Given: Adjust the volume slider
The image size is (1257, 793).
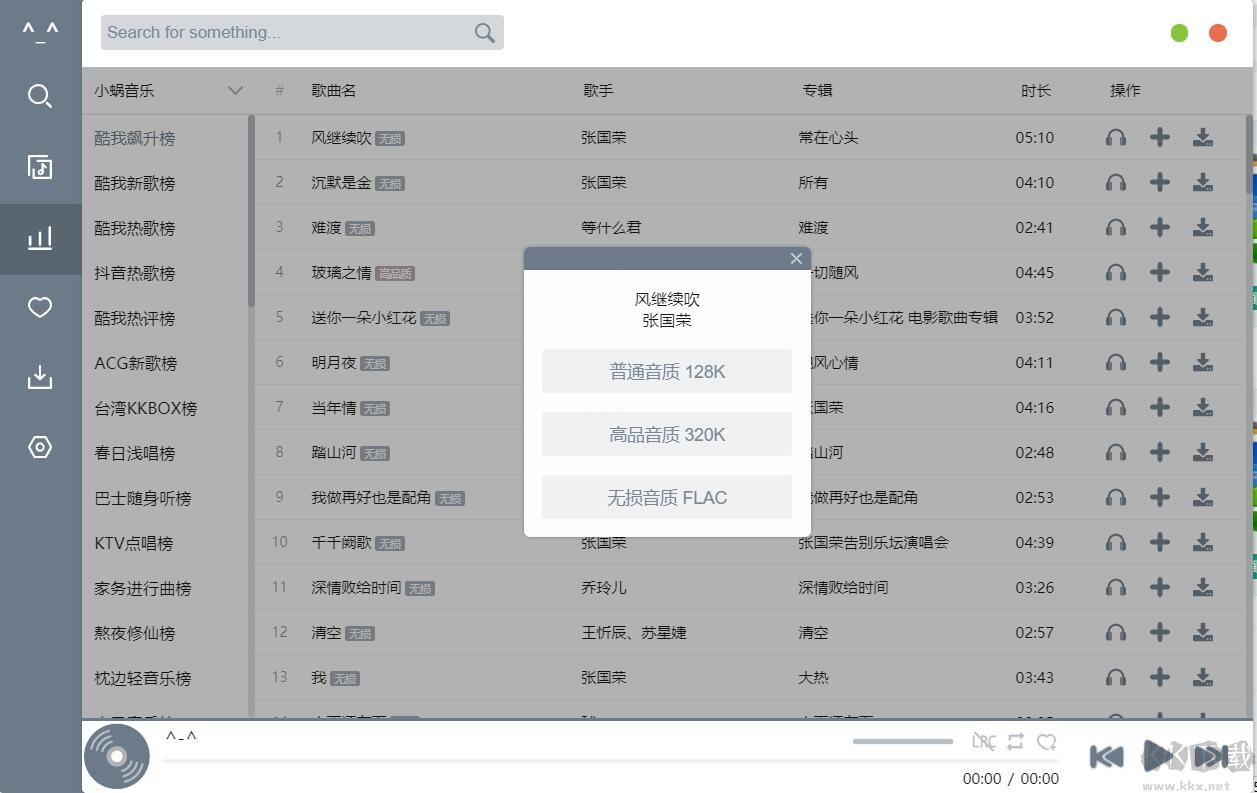Looking at the screenshot, I should coord(903,741).
